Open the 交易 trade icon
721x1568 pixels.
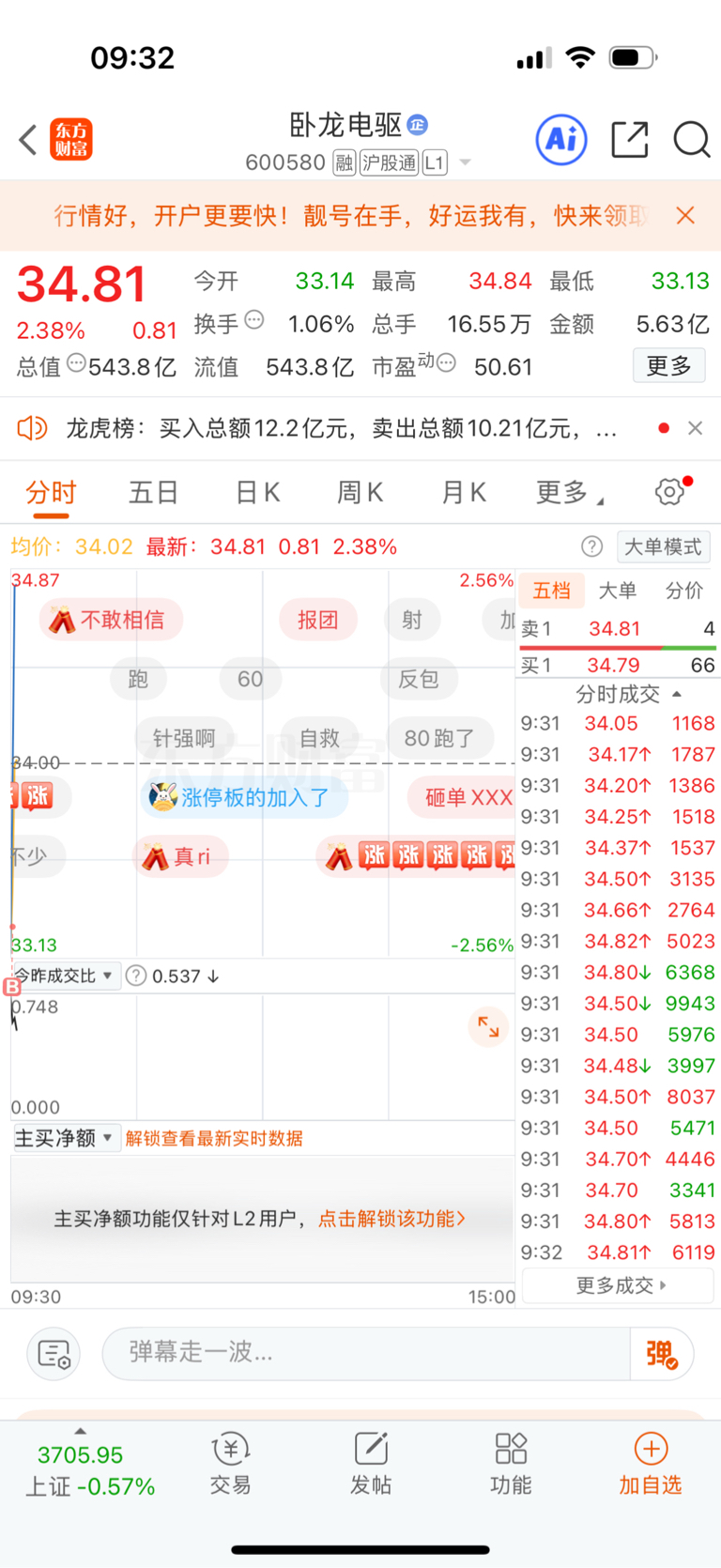click(x=230, y=1463)
